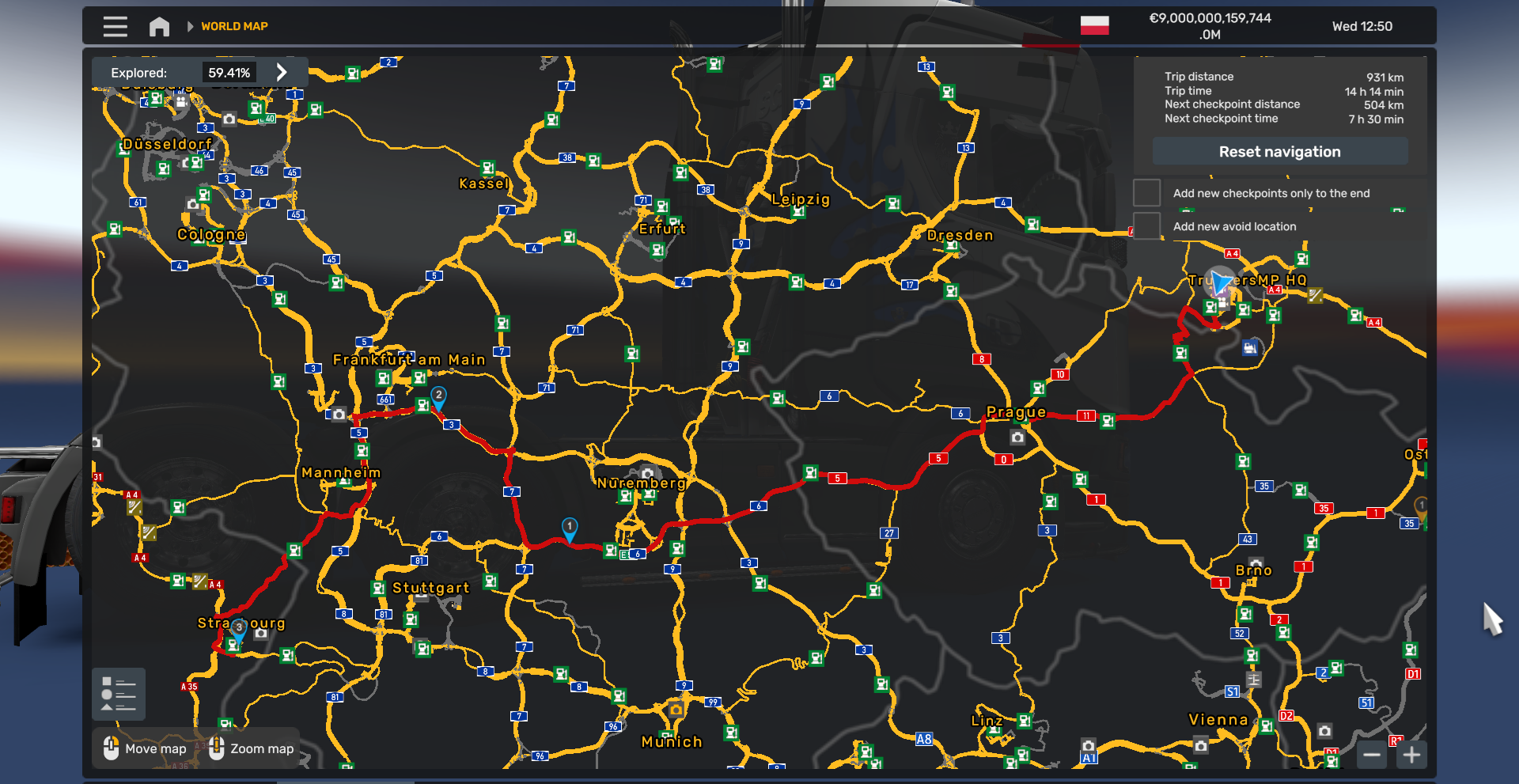Viewport: 1519px width, 784px height.
Task: Select the WORLD MAP breadcrumb
Action: point(235,26)
